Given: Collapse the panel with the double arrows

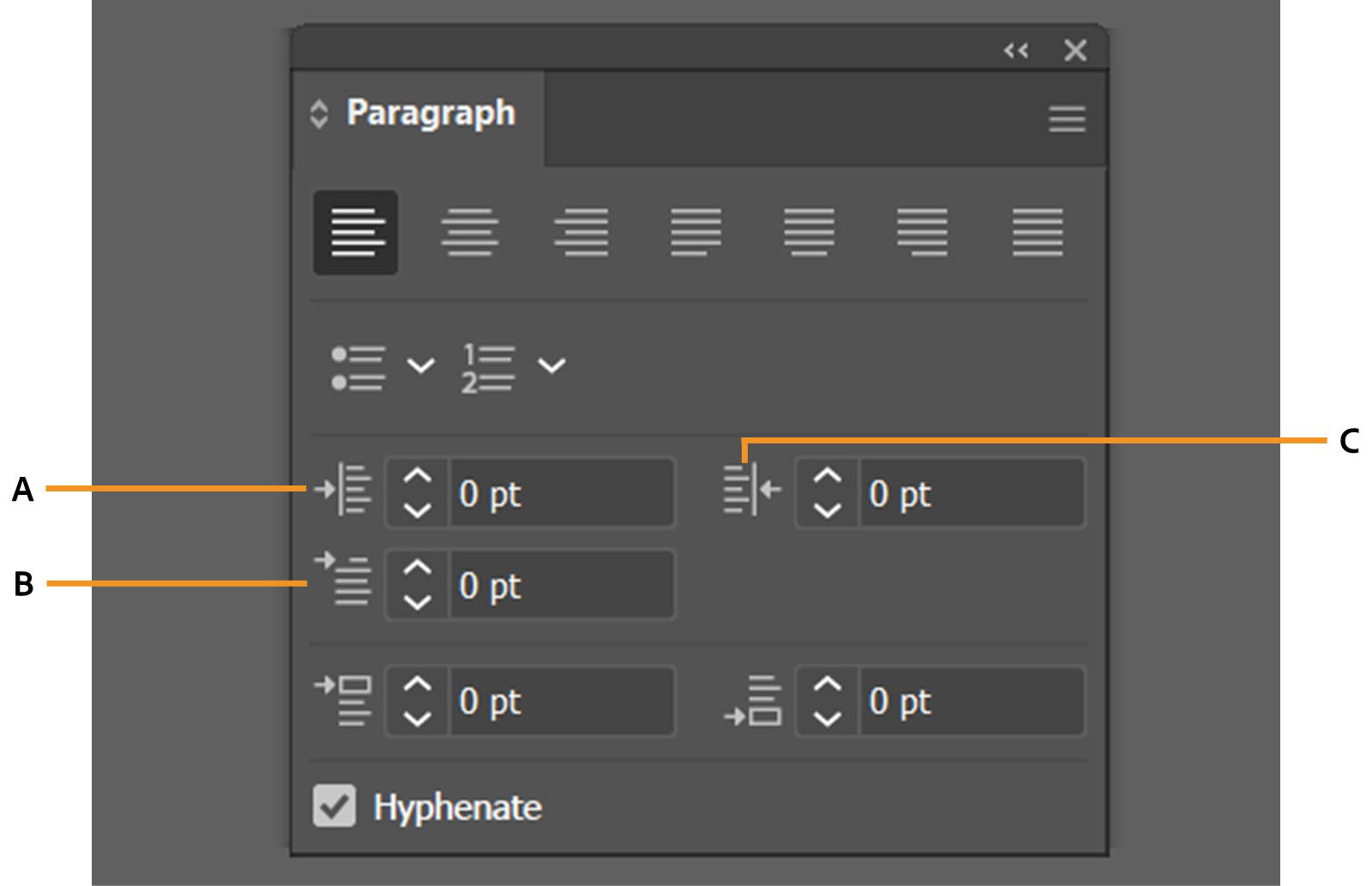Looking at the screenshot, I should pos(1016,51).
